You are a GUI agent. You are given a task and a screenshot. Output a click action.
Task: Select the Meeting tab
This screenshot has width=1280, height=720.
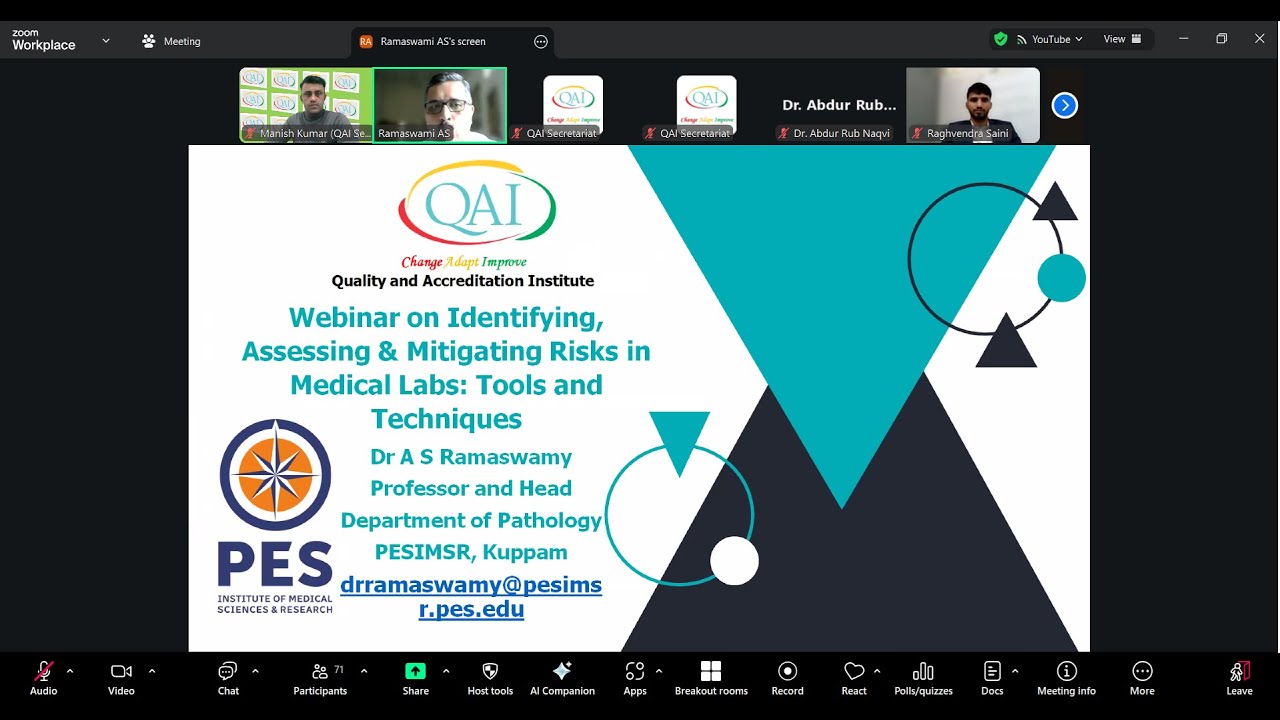[x=171, y=41]
